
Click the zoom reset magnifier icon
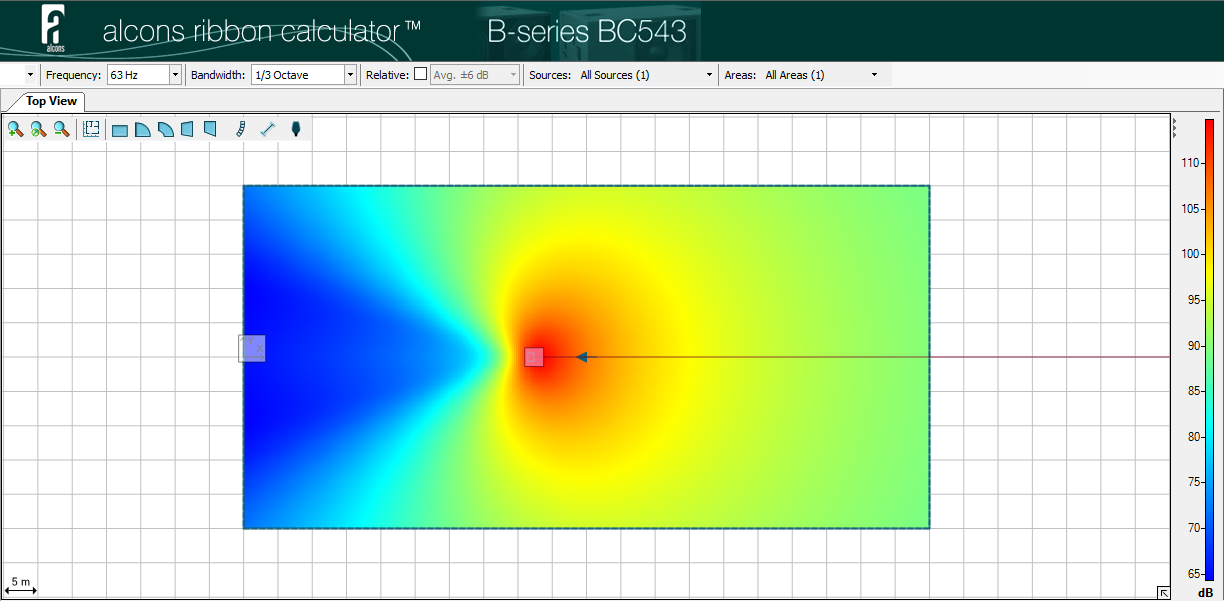pos(38,129)
